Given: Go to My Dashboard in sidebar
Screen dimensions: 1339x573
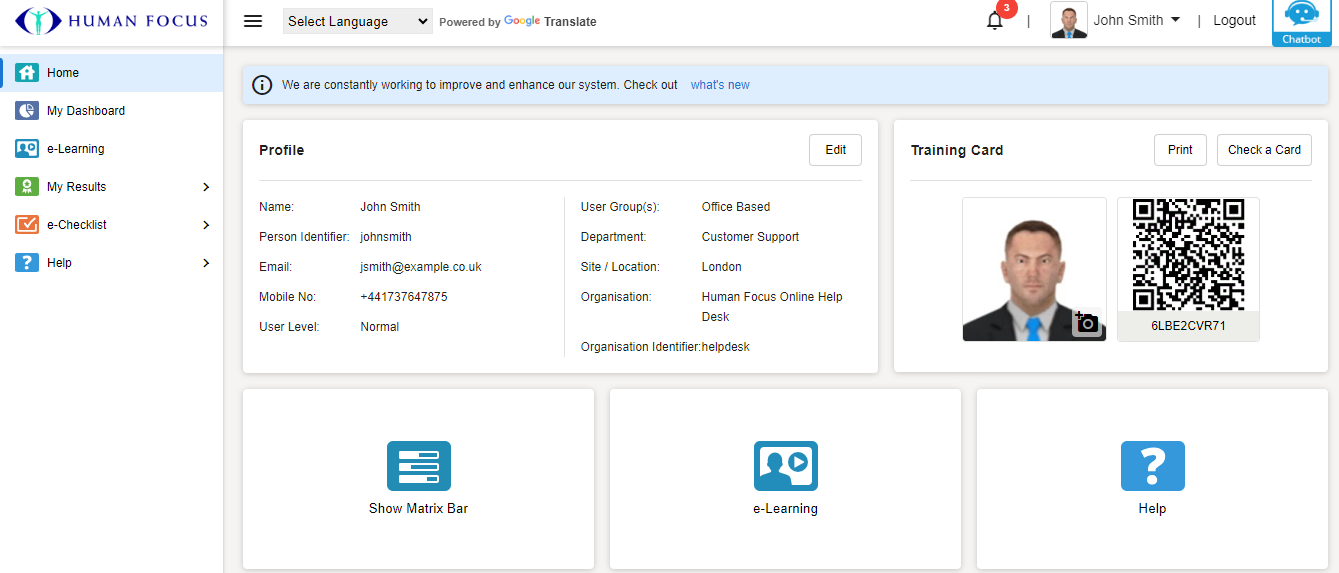Looking at the screenshot, I should (x=86, y=111).
